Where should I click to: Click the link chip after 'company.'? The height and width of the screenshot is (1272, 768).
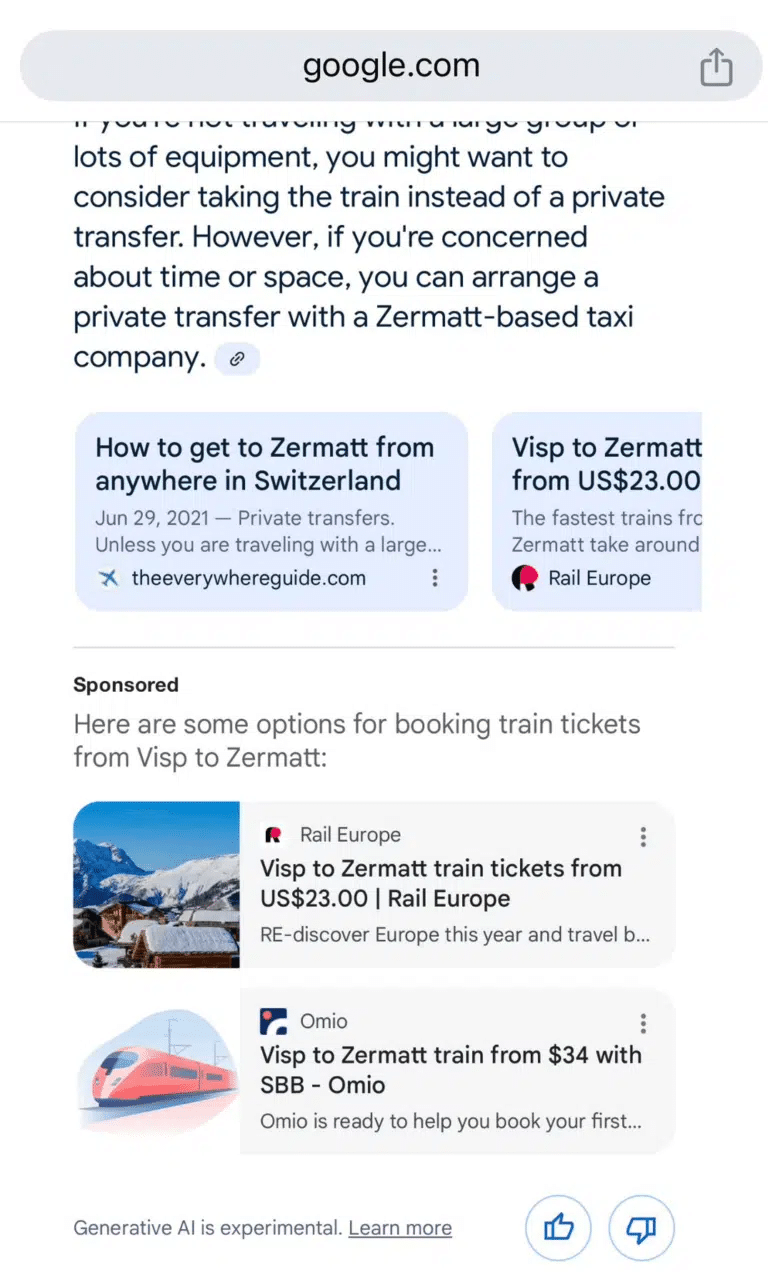click(237, 359)
